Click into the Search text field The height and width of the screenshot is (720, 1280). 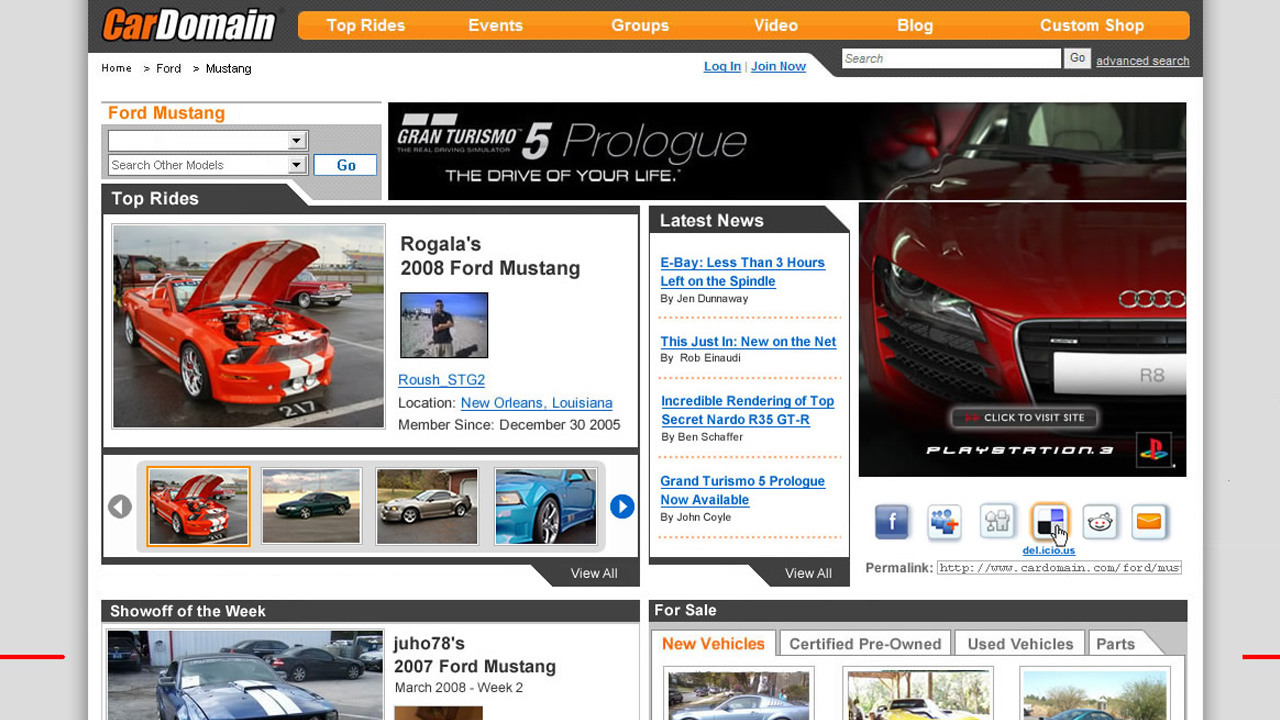tap(950, 59)
